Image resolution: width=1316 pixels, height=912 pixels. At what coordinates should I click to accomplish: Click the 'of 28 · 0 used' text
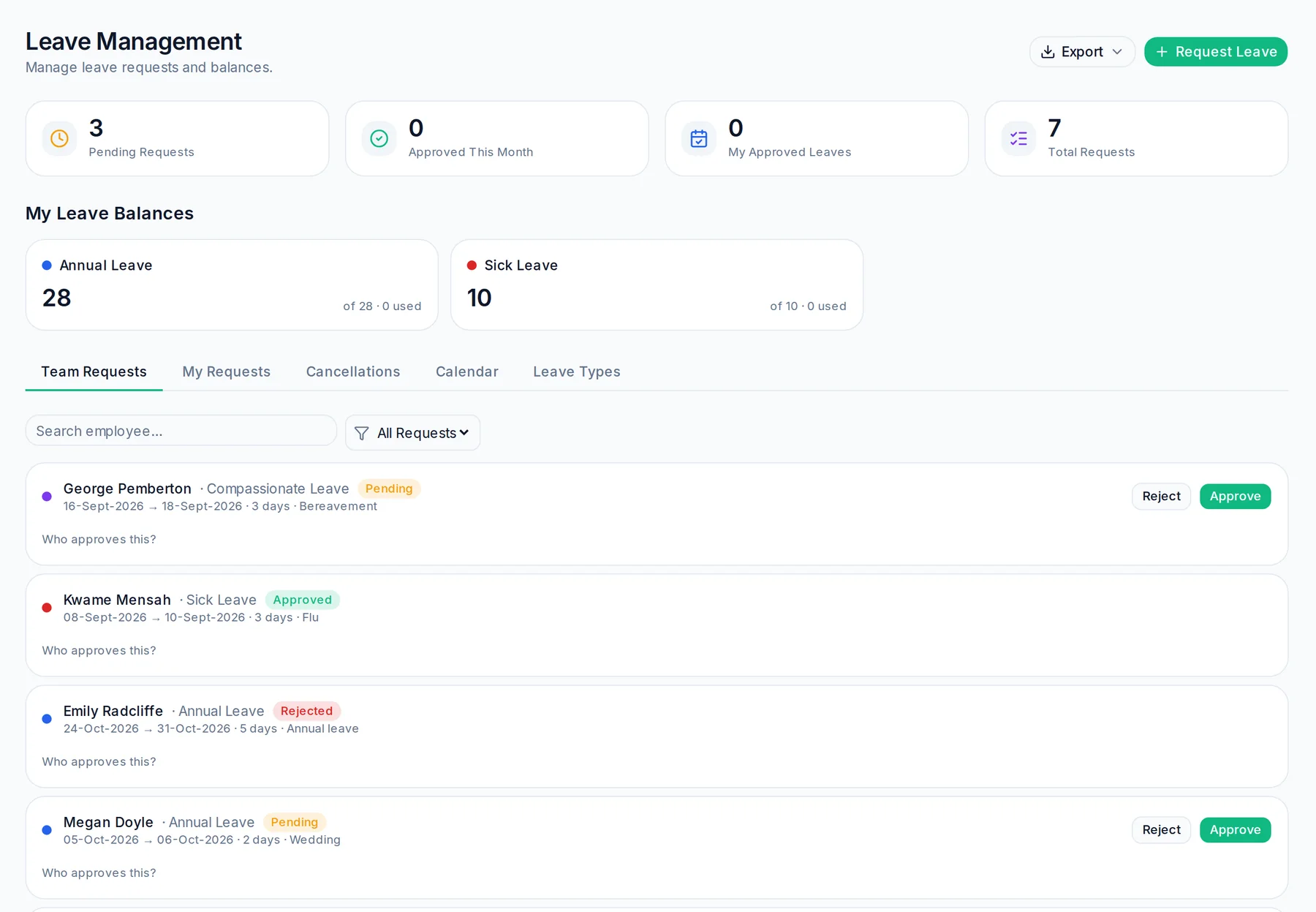(382, 306)
